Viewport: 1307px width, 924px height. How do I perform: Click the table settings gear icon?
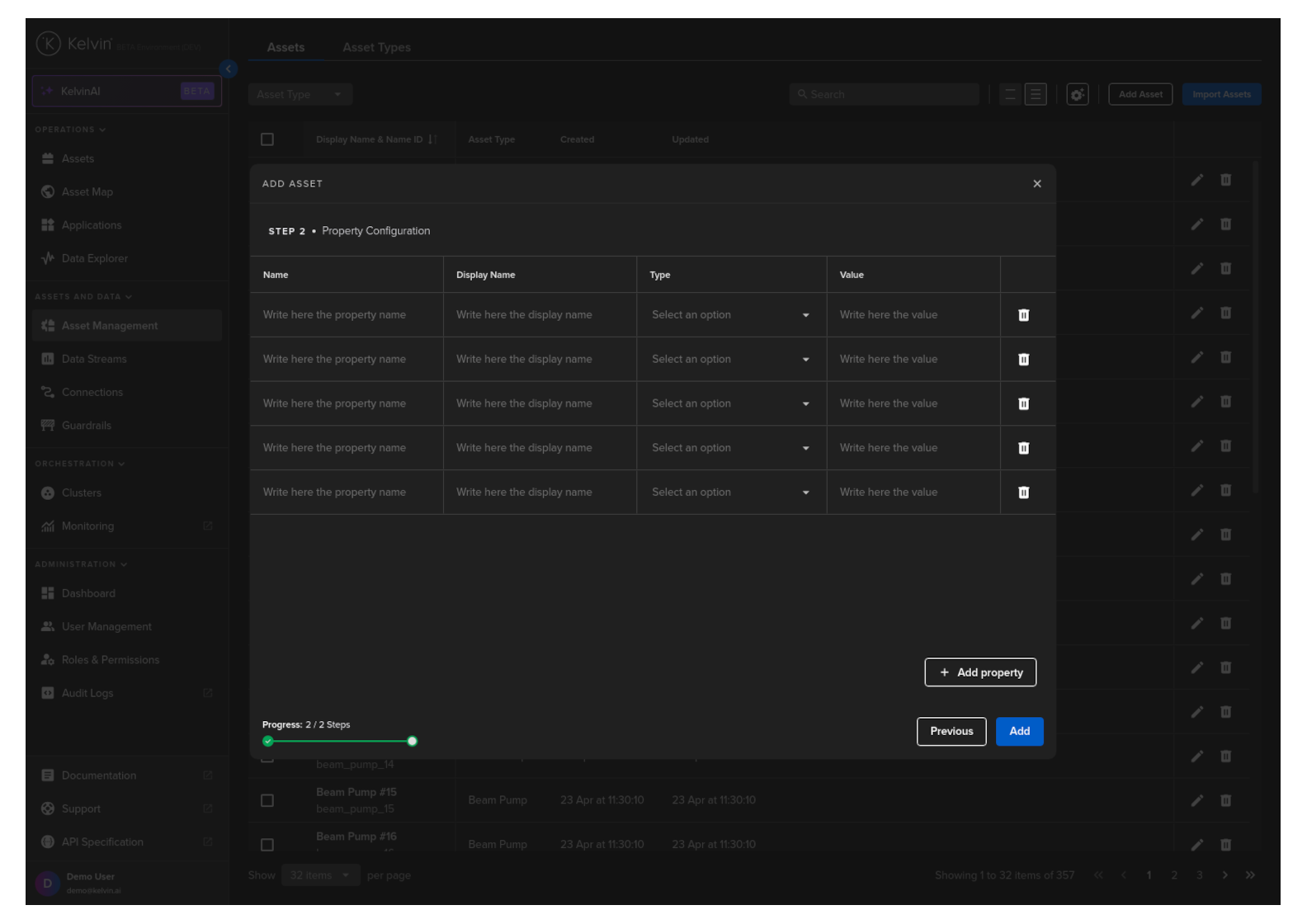[1077, 95]
